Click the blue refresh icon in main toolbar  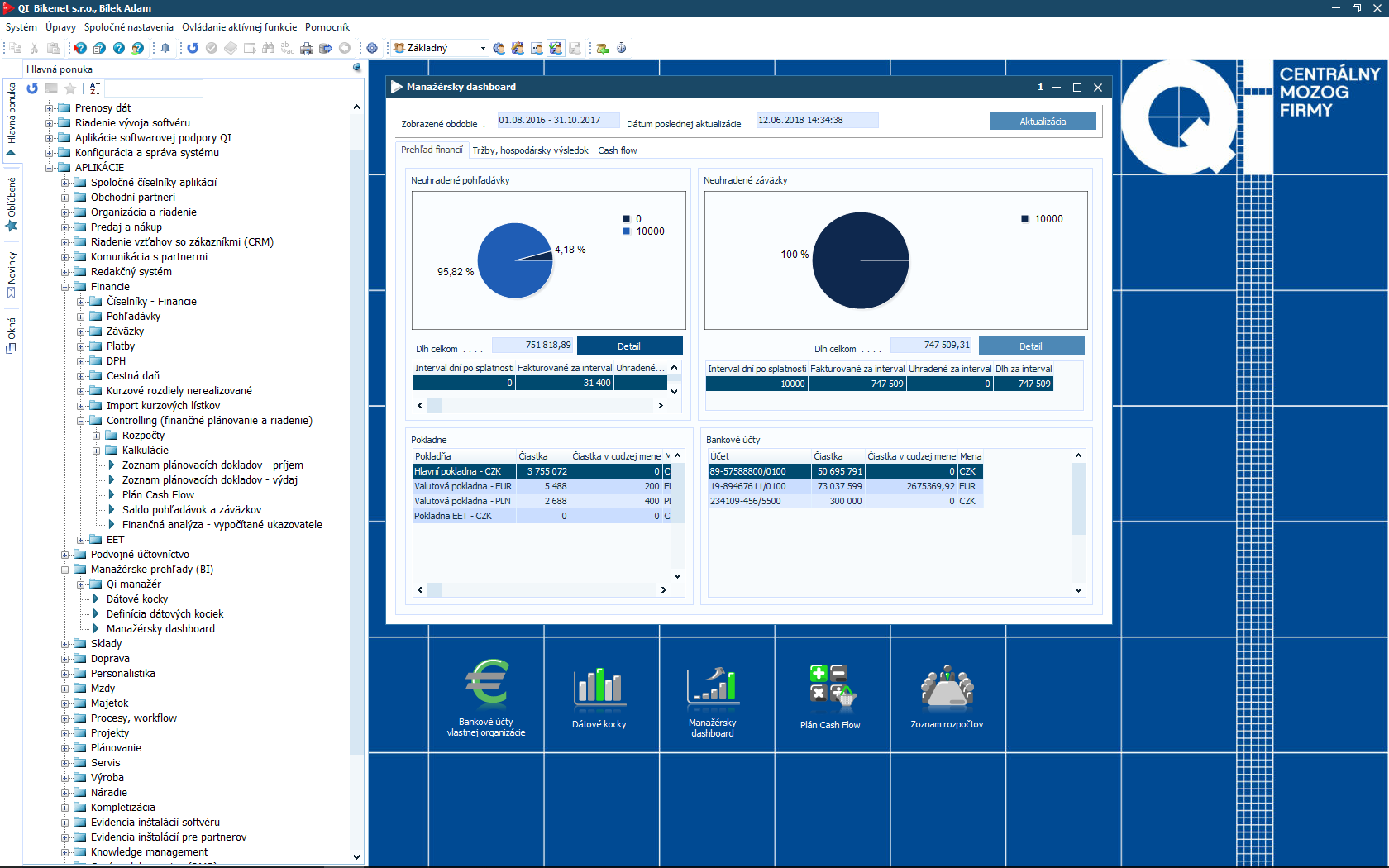click(x=193, y=48)
